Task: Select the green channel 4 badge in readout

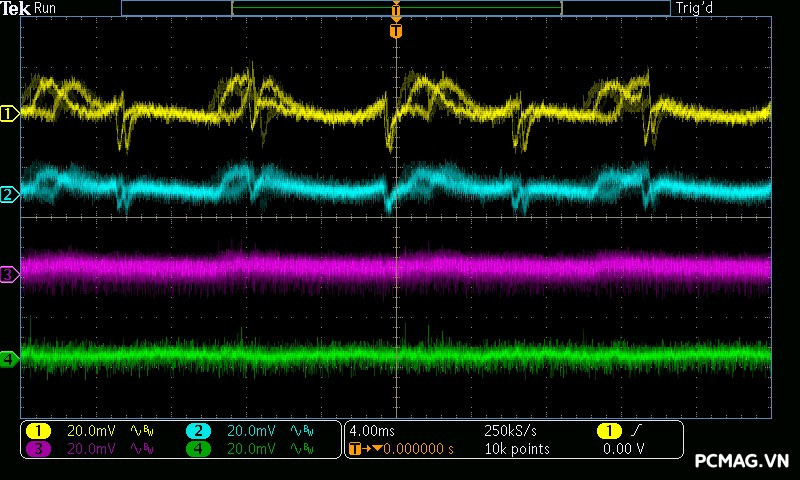Action: [x=199, y=449]
